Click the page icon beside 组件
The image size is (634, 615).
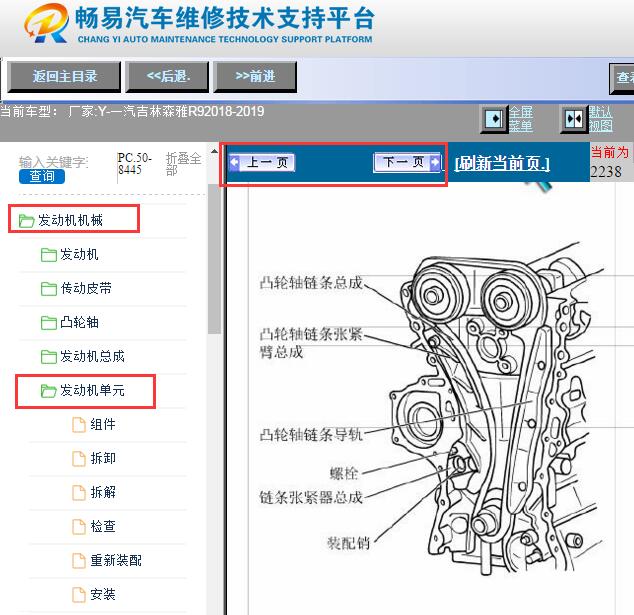coord(79,425)
